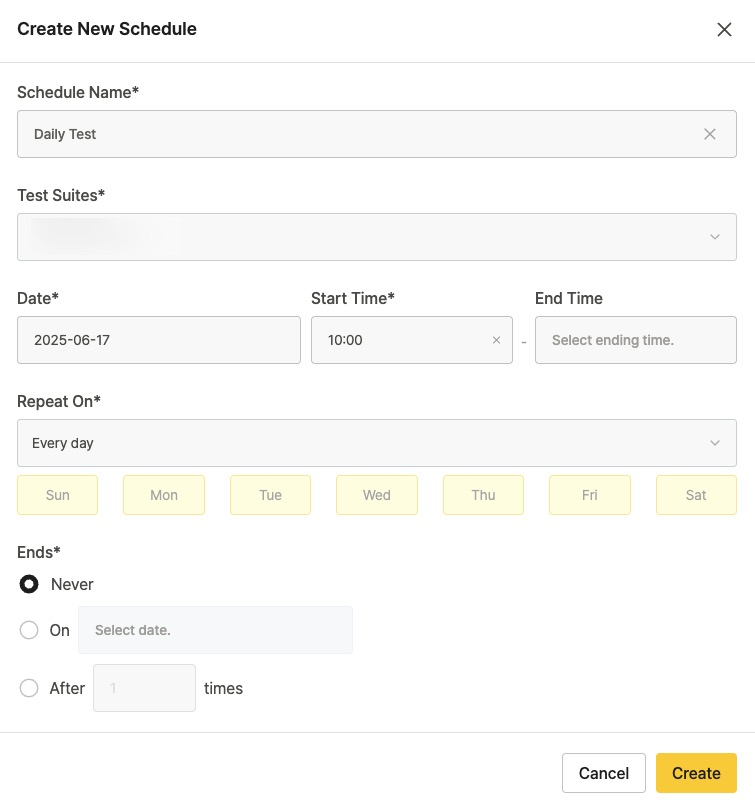The image size is (755, 810).
Task: Toggle Sun in the repeat days
Action: [58, 495]
